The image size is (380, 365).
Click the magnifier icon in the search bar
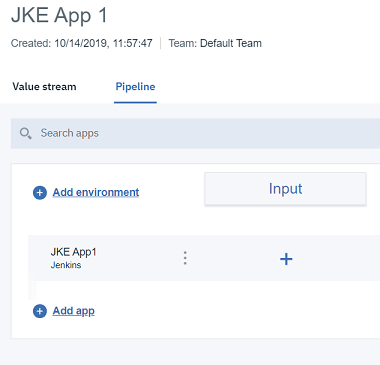26,133
